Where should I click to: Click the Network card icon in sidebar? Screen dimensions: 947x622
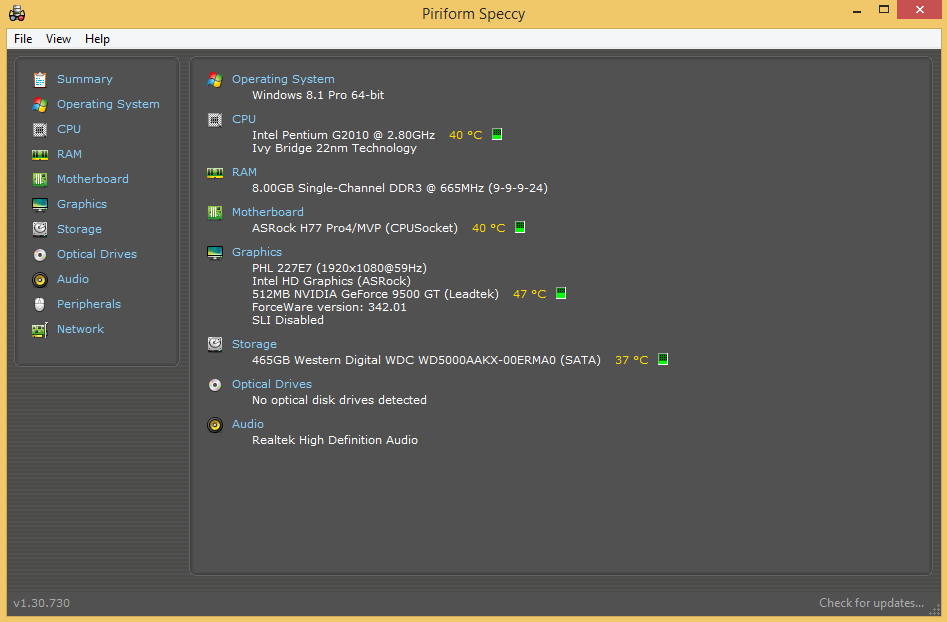40,330
